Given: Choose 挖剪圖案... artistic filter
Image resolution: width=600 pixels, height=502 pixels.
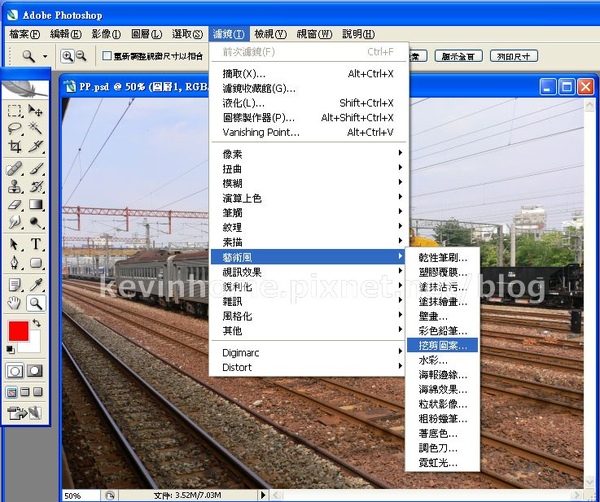Looking at the screenshot, I should [x=442, y=346].
